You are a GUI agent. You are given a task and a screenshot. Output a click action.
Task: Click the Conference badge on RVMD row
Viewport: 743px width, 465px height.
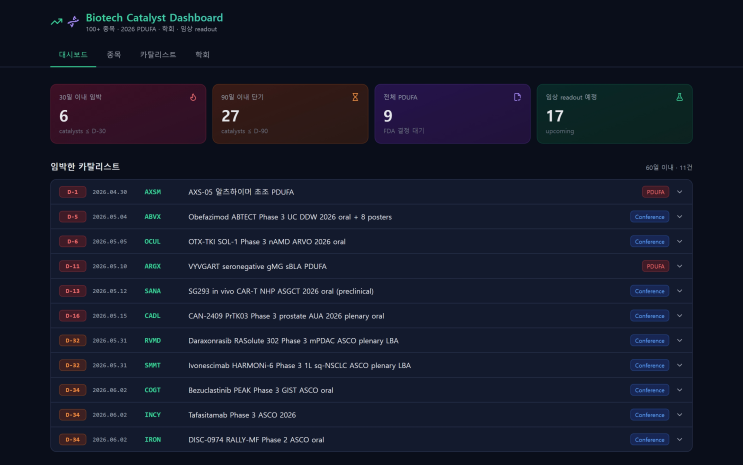click(x=649, y=340)
